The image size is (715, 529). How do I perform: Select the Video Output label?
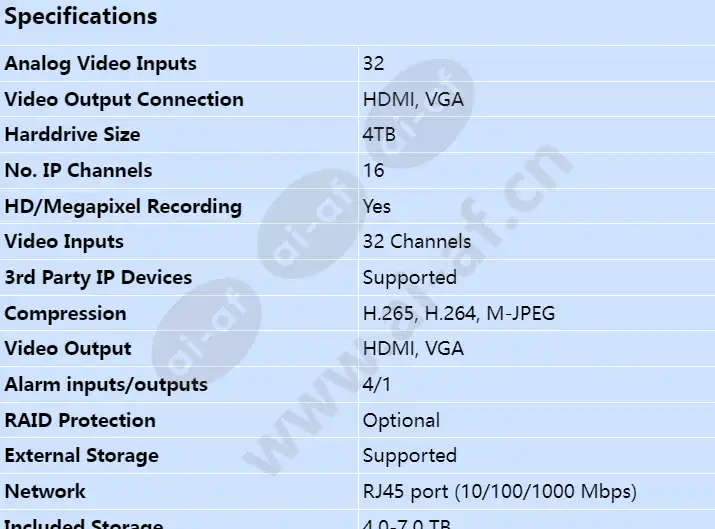(68, 349)
